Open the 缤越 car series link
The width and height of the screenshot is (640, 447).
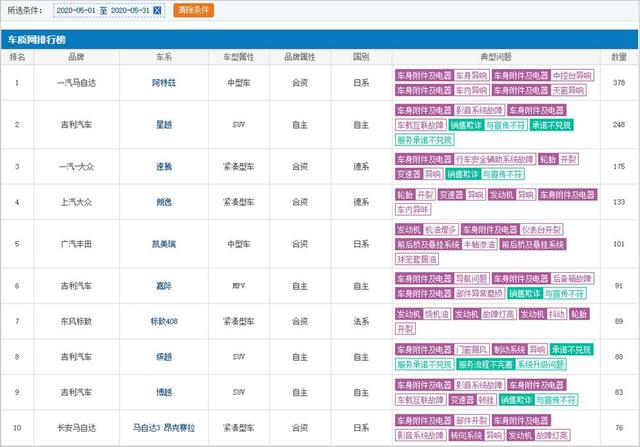(164, 357)
